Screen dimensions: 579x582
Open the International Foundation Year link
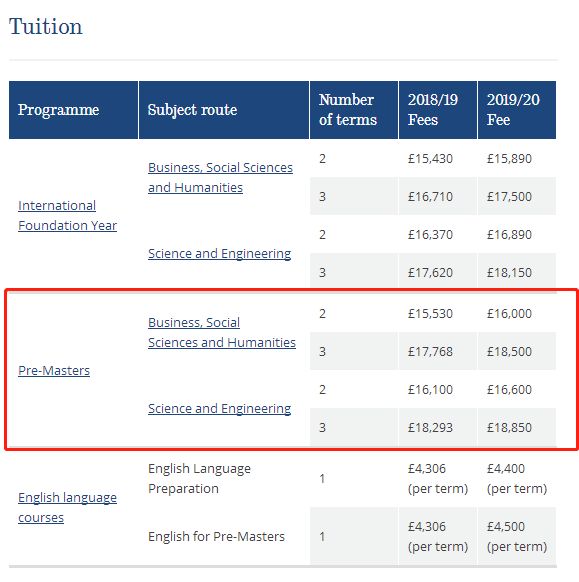pyautogui.click(x=67, y=215)
